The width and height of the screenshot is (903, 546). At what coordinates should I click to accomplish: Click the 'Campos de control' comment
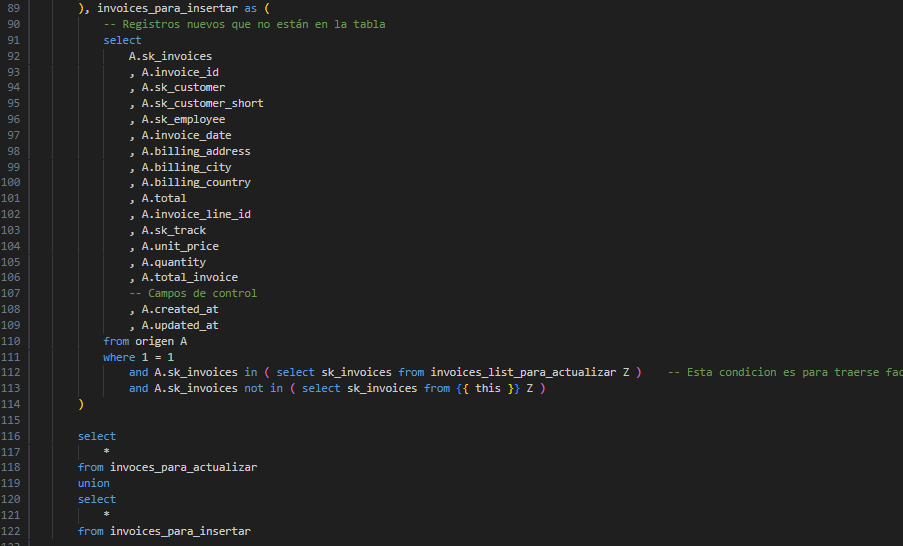click(x=192, y=293)
